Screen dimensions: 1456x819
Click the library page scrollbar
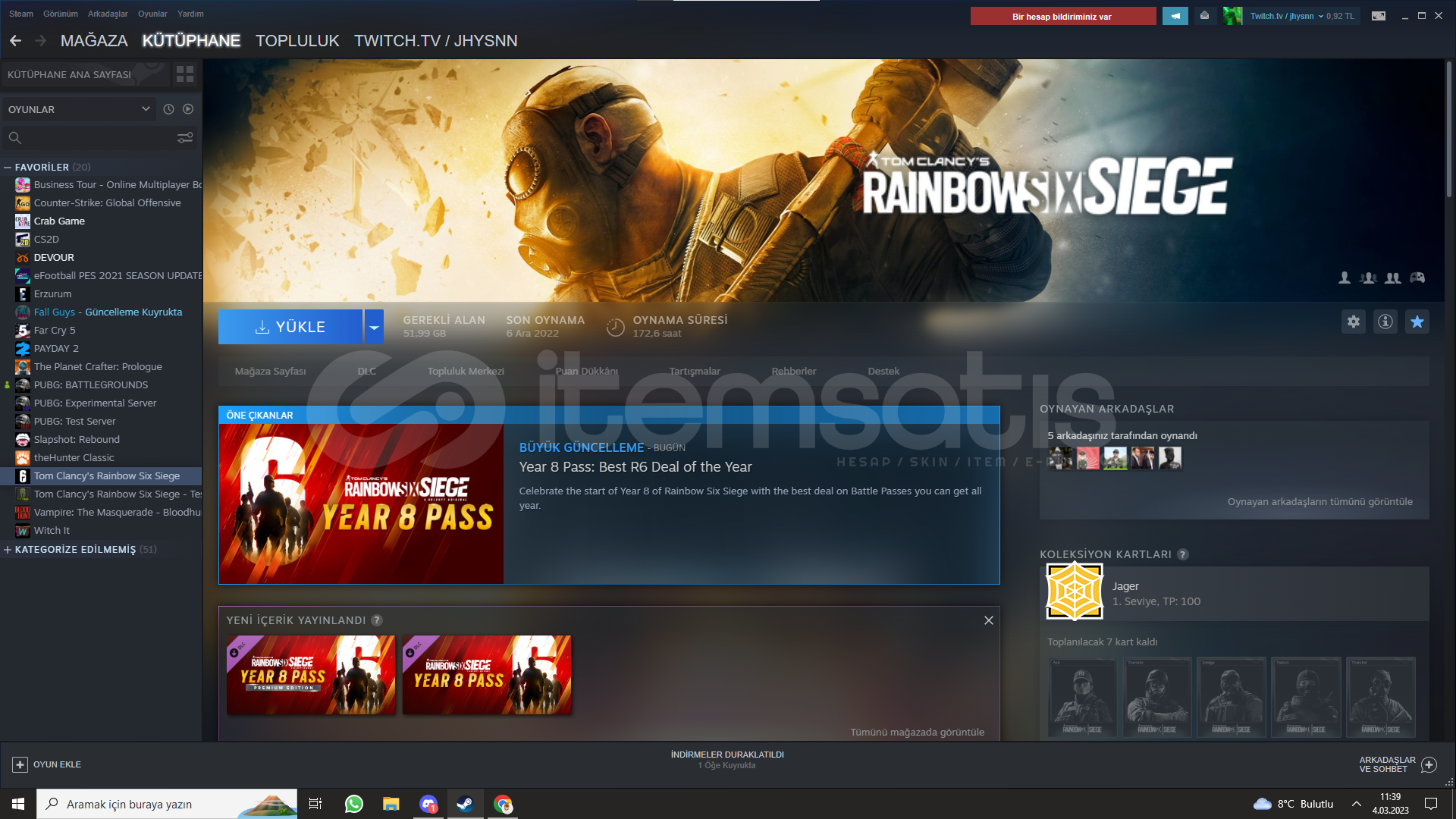1448,129
